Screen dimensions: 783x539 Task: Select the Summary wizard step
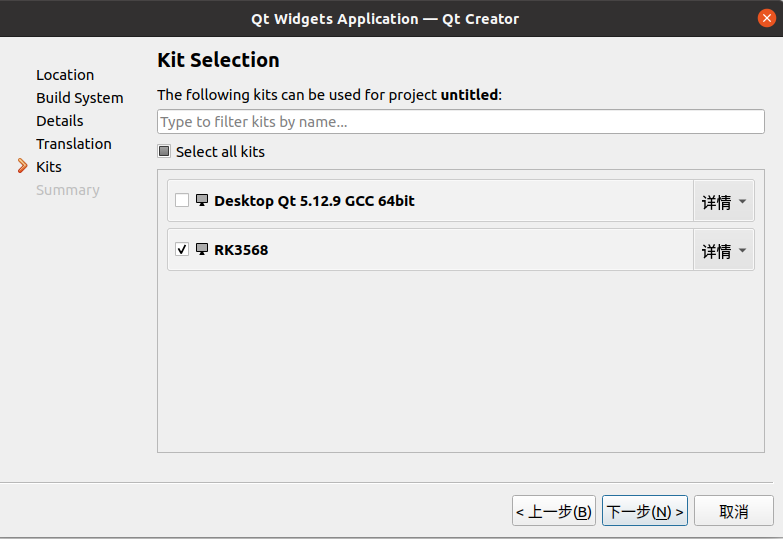(68, 190)
